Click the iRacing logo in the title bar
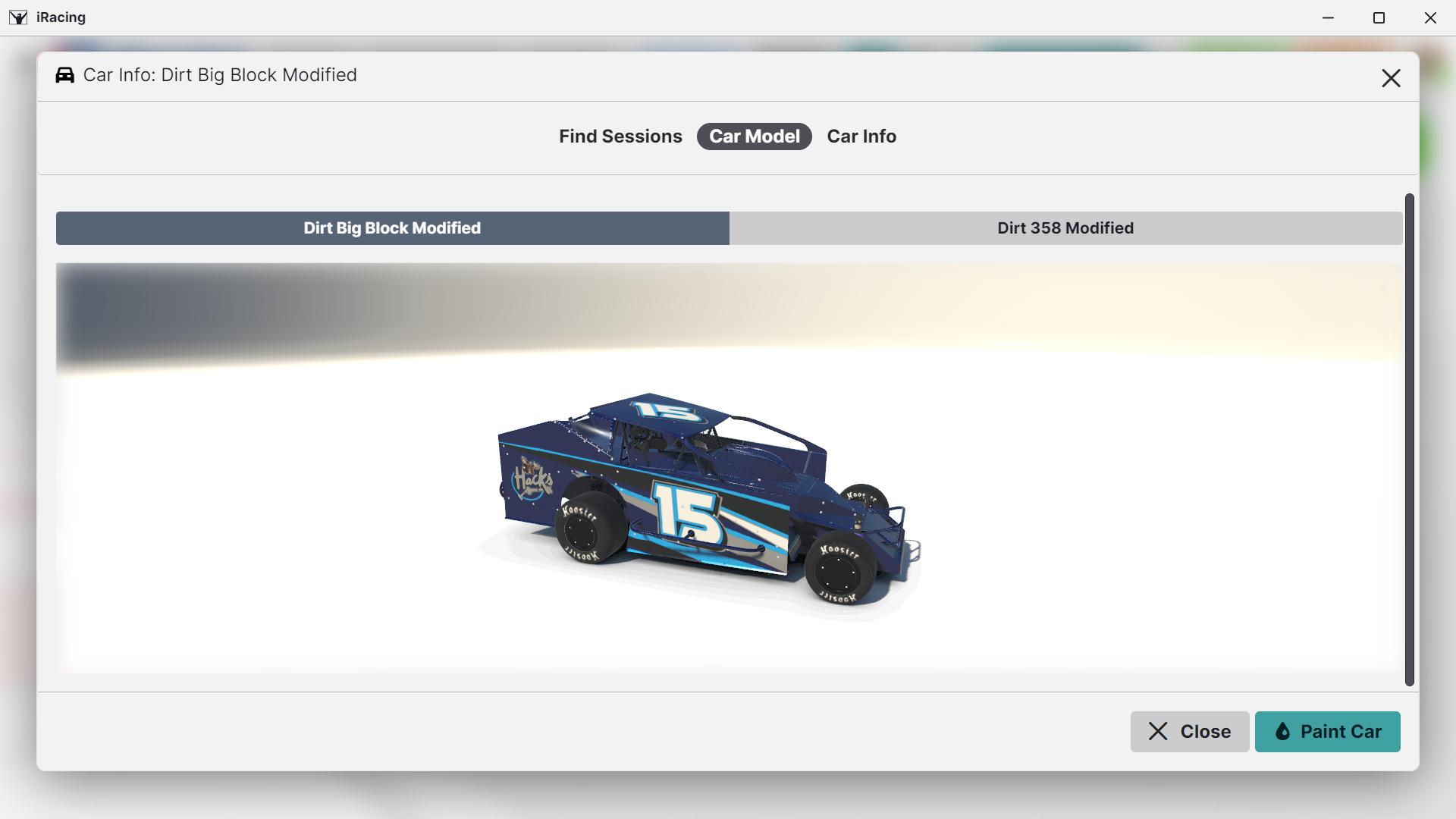Image resolution: width=1456 pixels, height=819 pixels. [17, 17]
